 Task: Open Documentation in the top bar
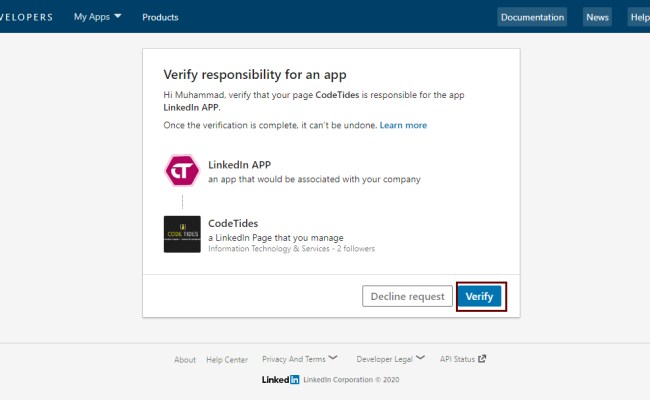[x=532, y=17]
